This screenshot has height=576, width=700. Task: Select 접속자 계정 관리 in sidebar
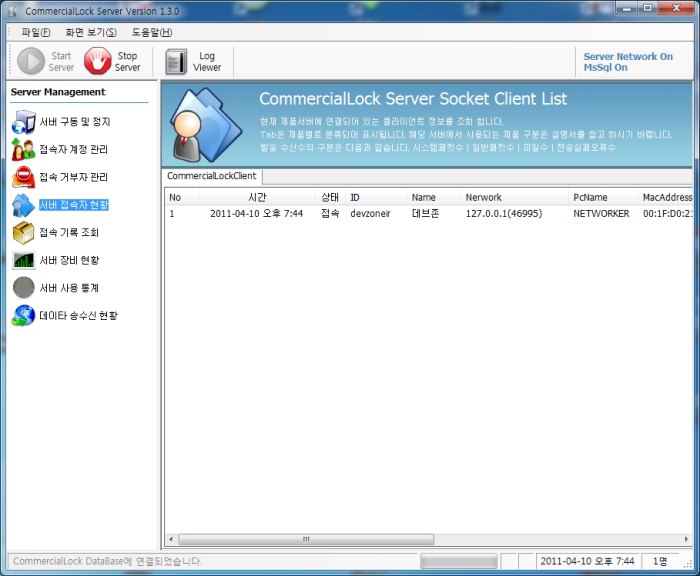pos(74,150)
